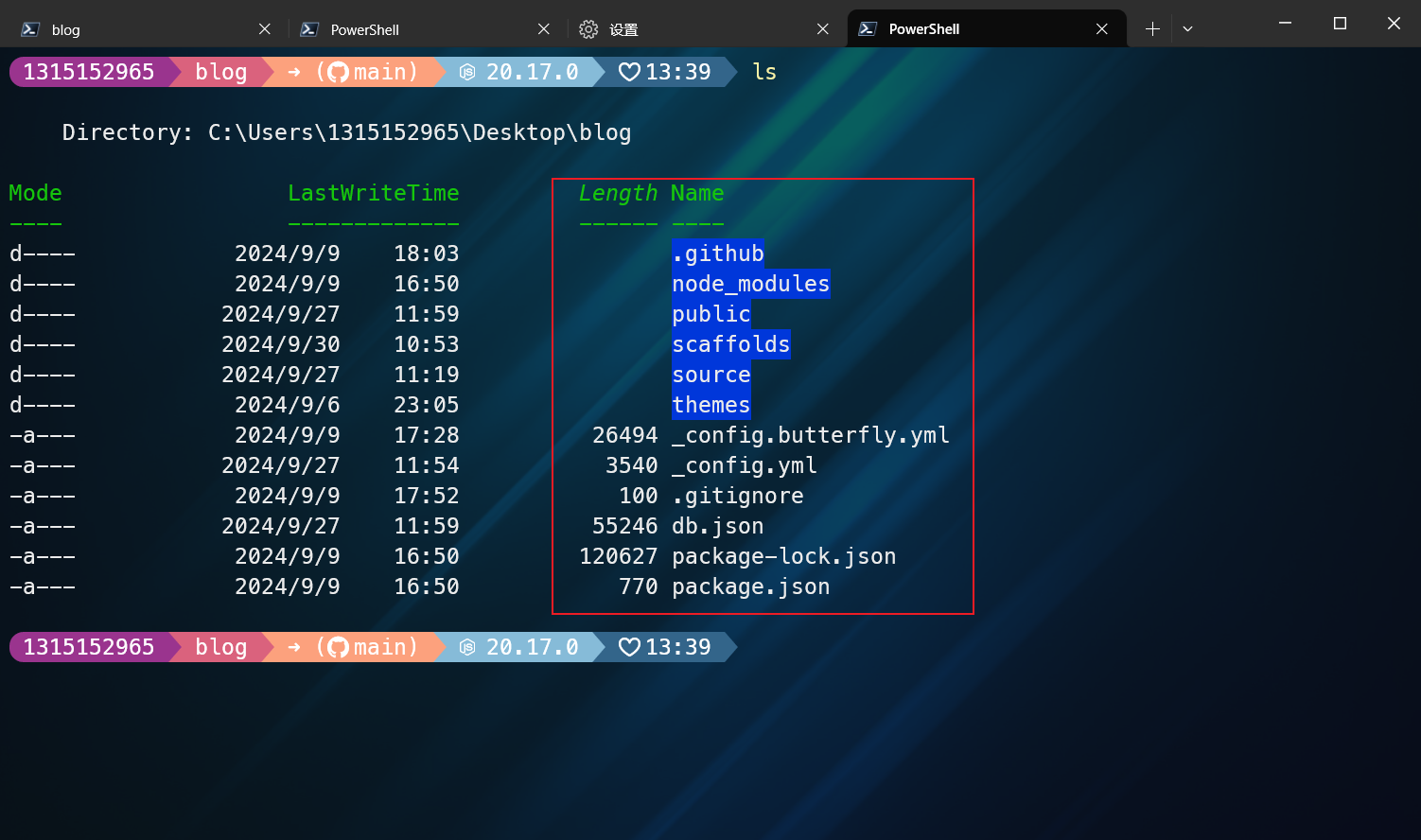1421x840 pixels.
Task: Click the PowerShell icon on the blog tab
Action: pyautogui.click(x=30, y=29)
